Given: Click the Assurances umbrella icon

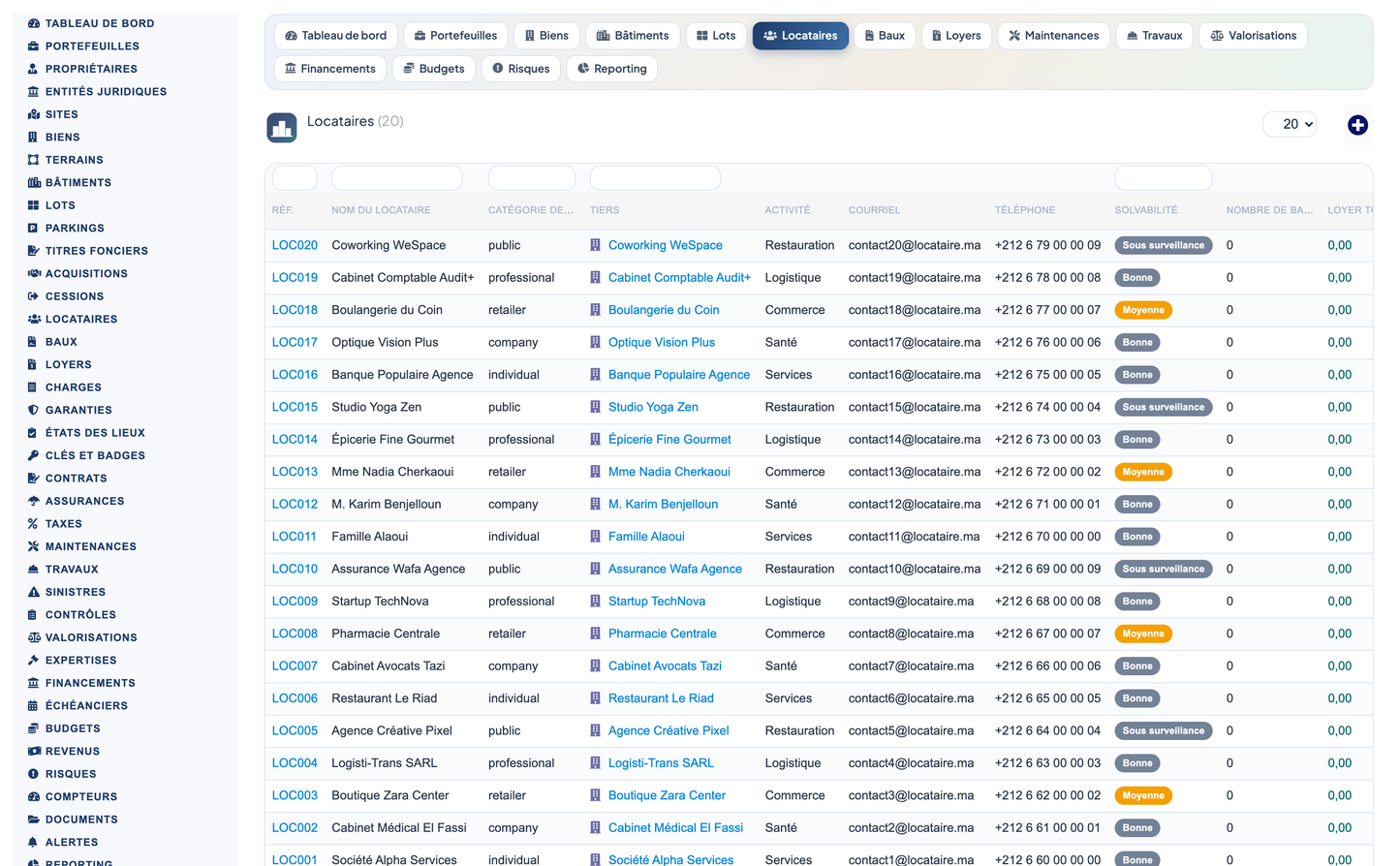Looking at the screenshot, I should [x=34, y=501].
